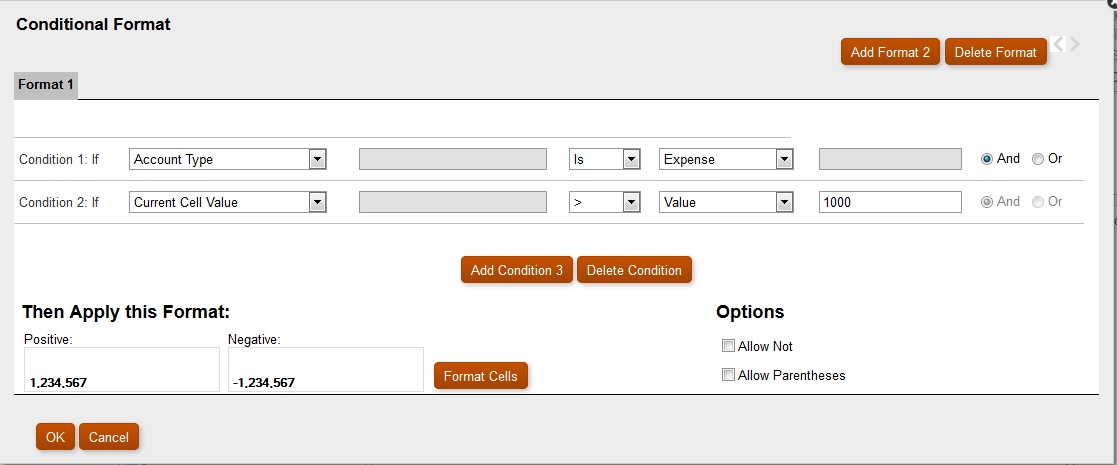Click Add Condition 3
1117x465 pixels.
pos(516,270)
